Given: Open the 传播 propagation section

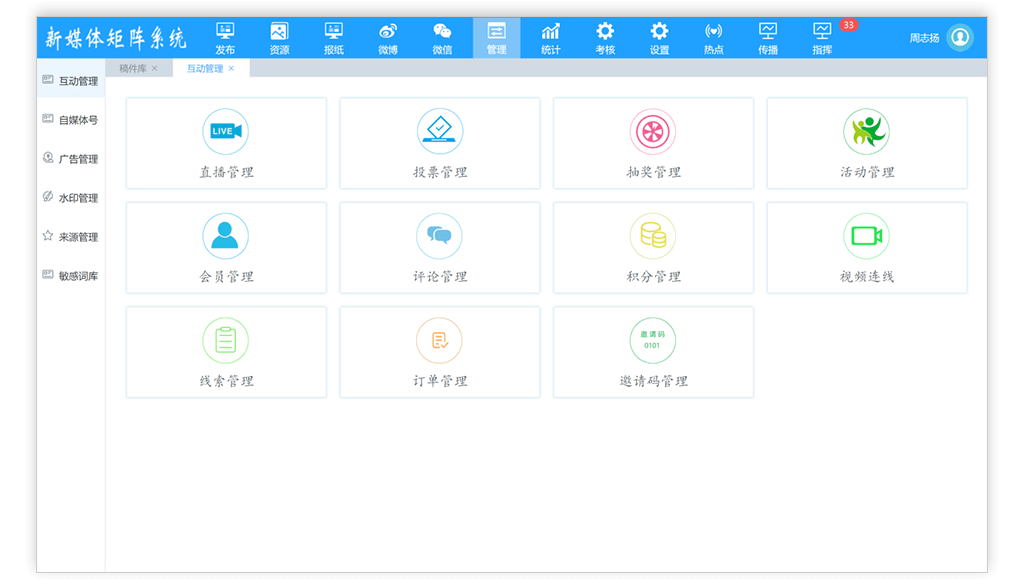Looking at the screenshot, I should click(768, 39).
